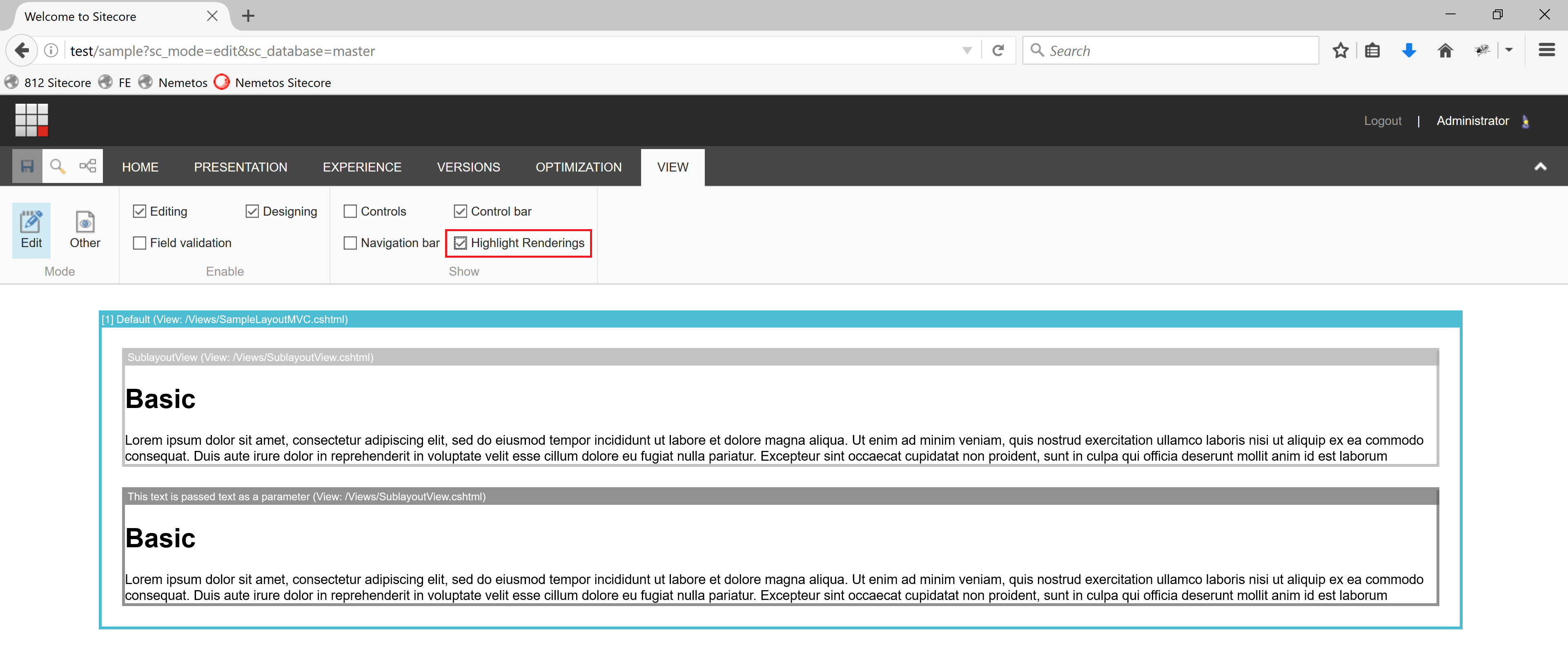Toggle the Controls checkbox
1568x660 pixels.
pyautogui.click(x=350, y=211)
